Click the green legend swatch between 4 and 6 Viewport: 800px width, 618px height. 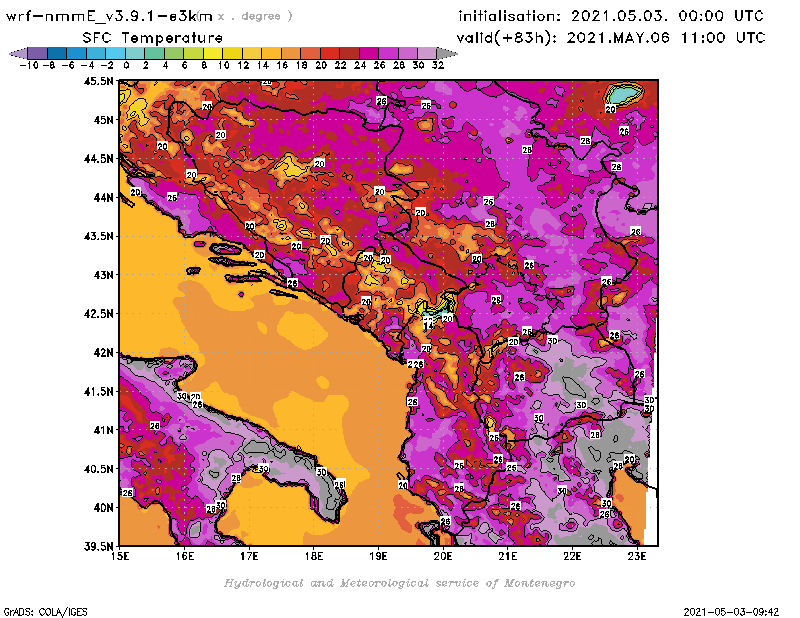click(x=174, y=53)
